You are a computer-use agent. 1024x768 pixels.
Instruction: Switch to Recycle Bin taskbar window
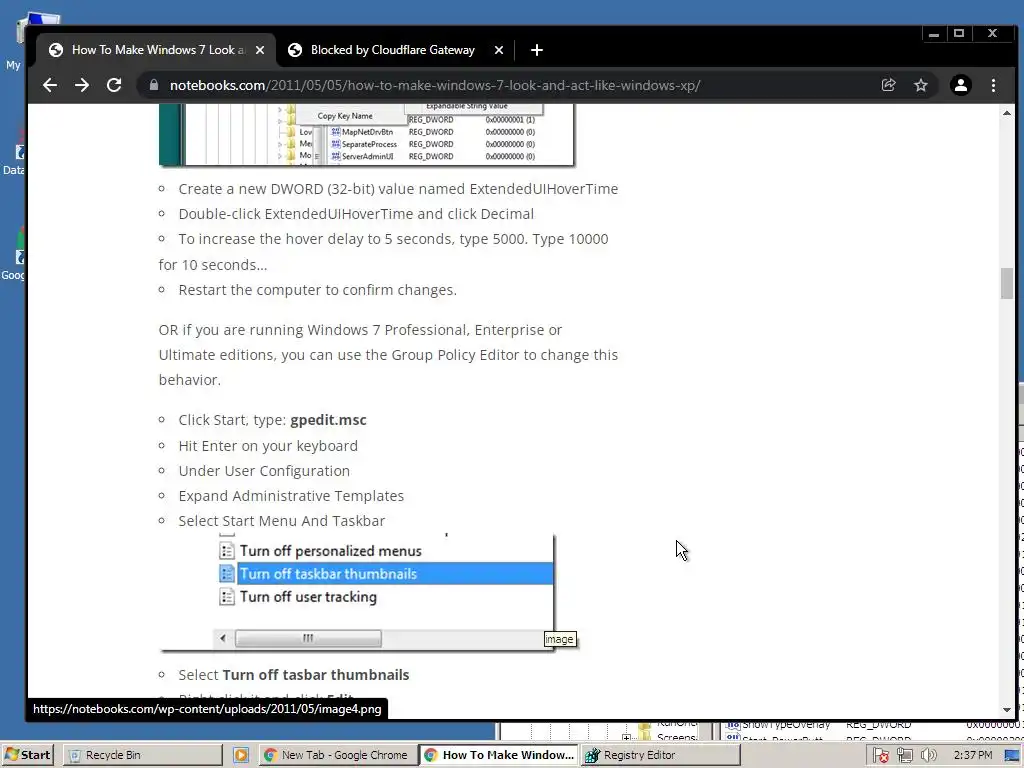pyautogui.click(x=143, y=755)
